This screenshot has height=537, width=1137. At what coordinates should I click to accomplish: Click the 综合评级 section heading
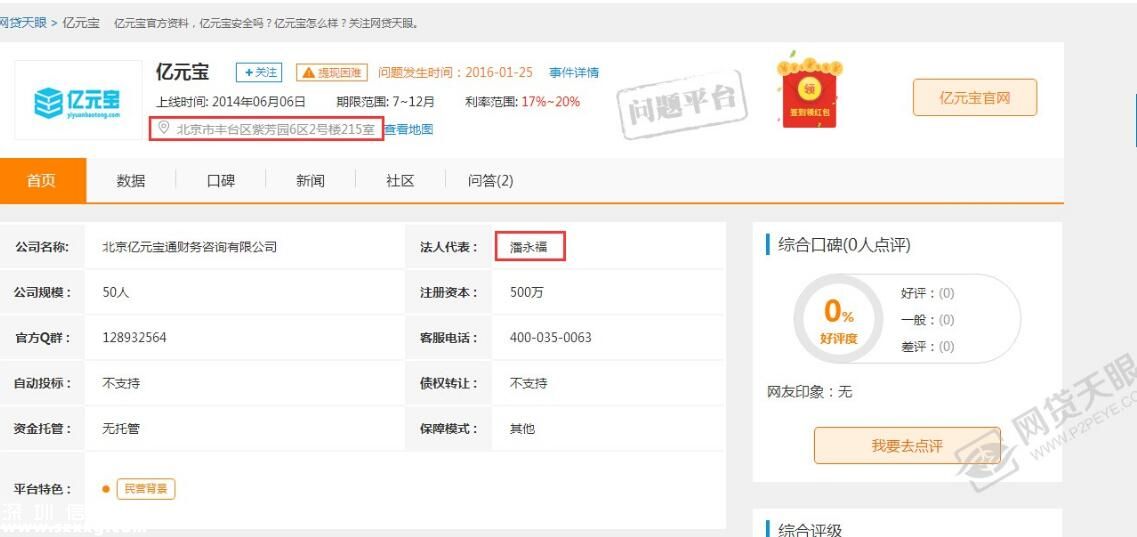click(810, 530)
